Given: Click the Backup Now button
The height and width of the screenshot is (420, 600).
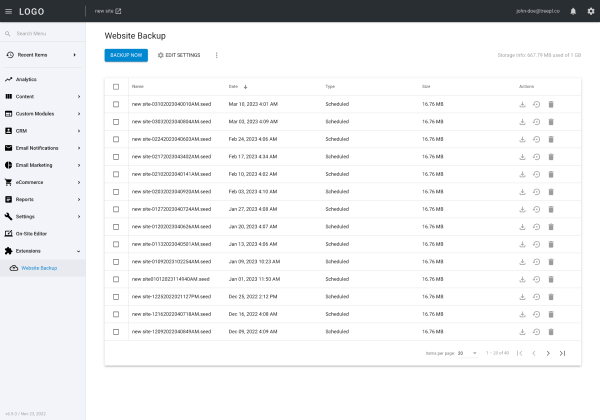Looking at the screenshot, I should [125, 55].
